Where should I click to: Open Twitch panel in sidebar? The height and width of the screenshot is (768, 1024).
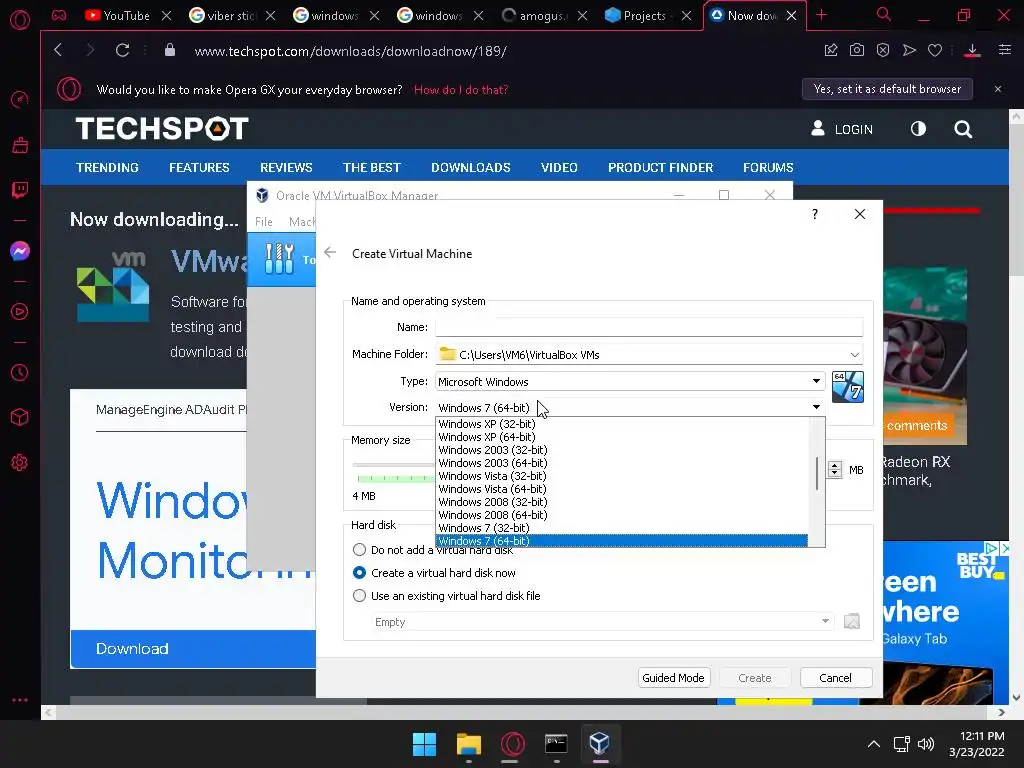[x=20, y=190]
